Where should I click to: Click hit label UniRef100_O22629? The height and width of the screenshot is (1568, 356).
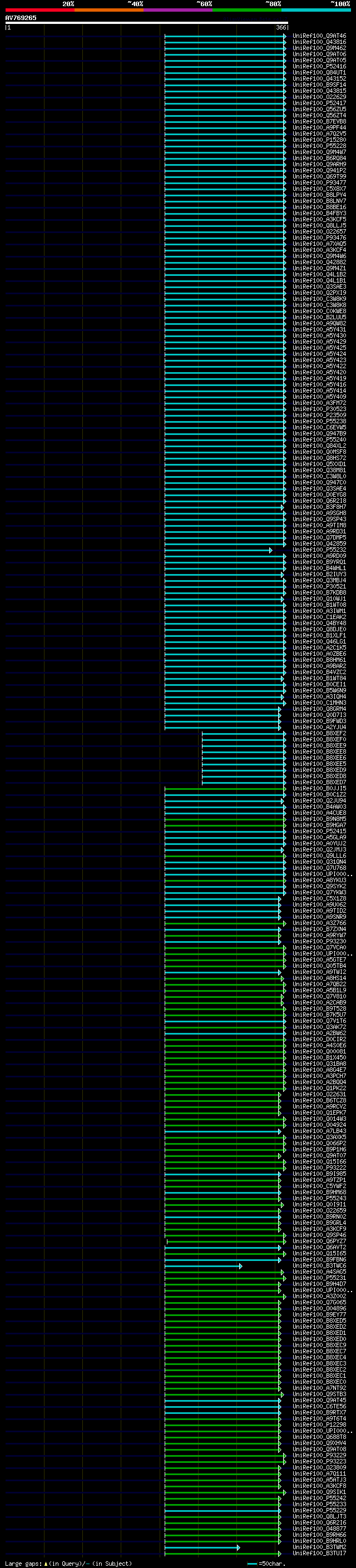[x=319, y=97]
